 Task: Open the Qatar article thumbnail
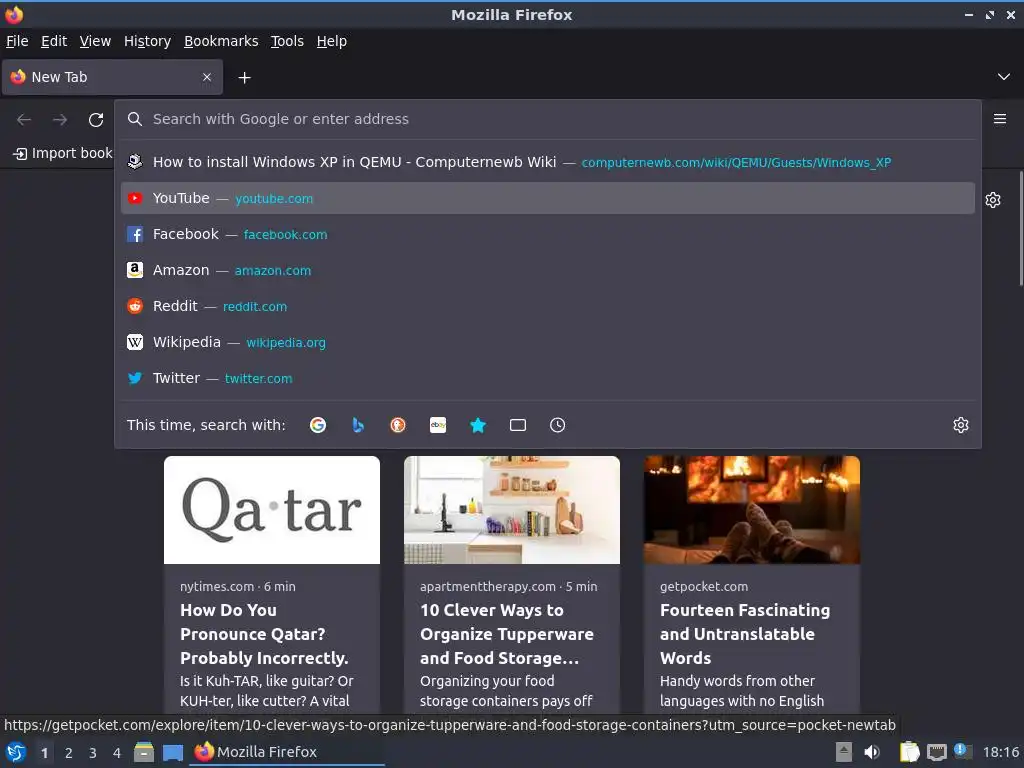point(272,510)
